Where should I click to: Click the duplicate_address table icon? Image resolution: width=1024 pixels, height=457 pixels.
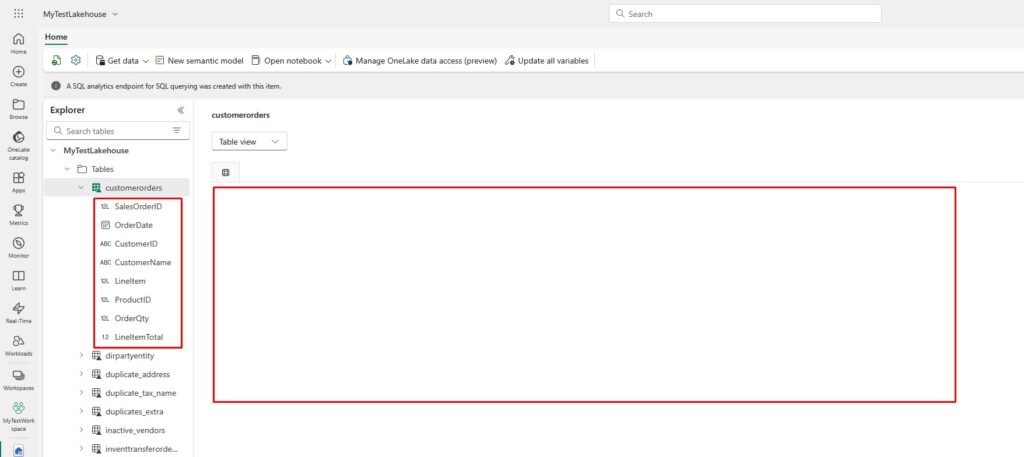[96, 374]
